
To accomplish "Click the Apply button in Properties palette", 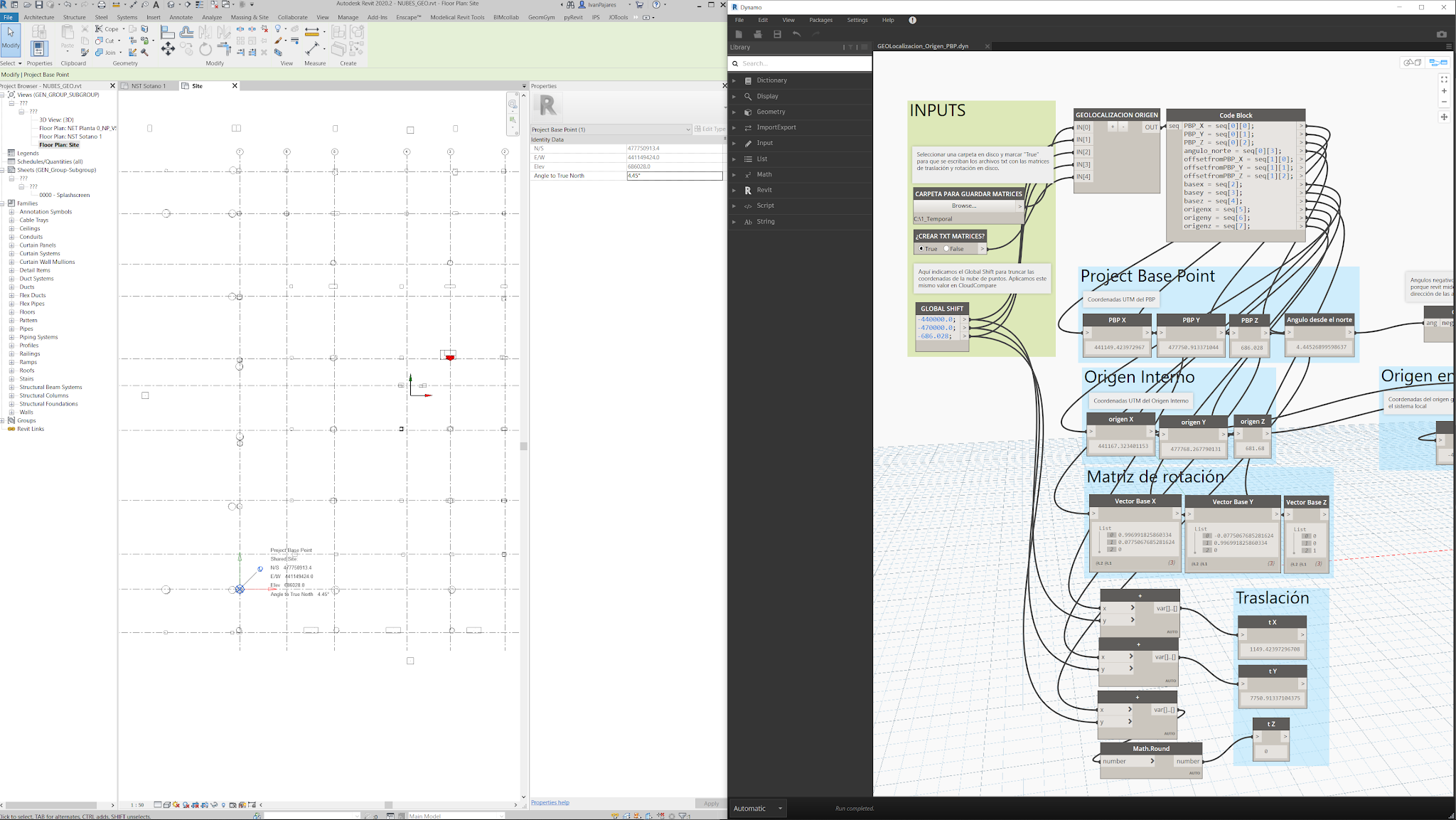I will pos(711,804).
